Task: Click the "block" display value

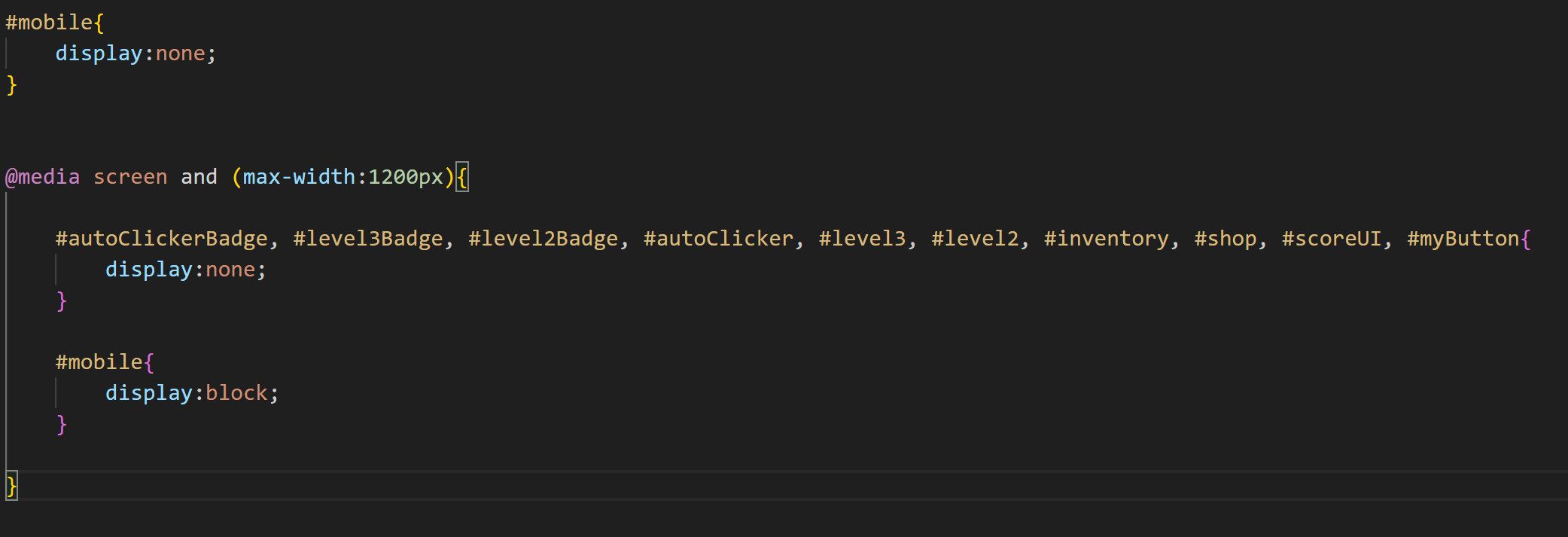Action: [x=236, y=393]
